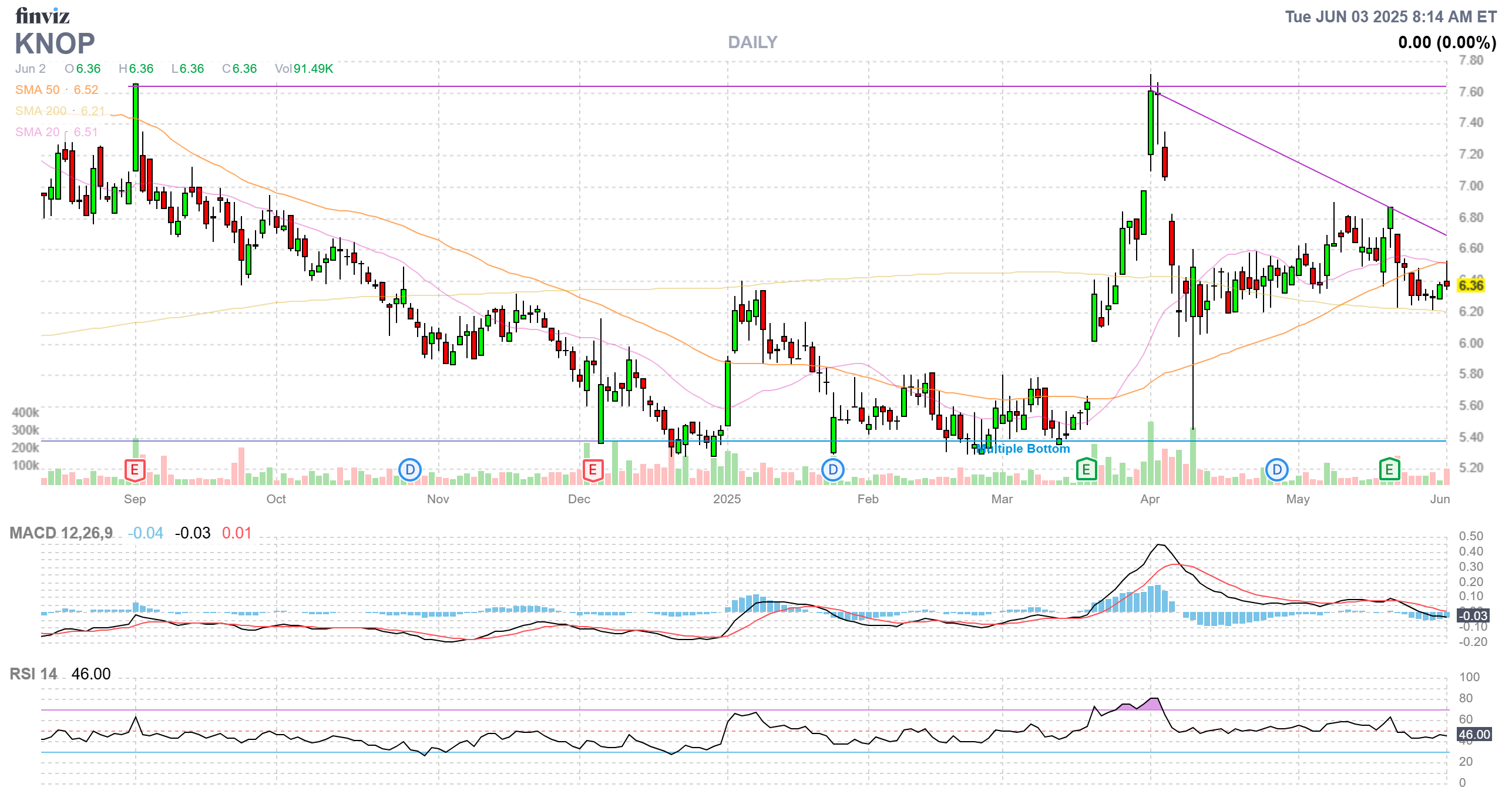This screenshot has height=801, width=1512.
Task: Click the red earnings marker near Sep
Action: click(x=135, y=470)
